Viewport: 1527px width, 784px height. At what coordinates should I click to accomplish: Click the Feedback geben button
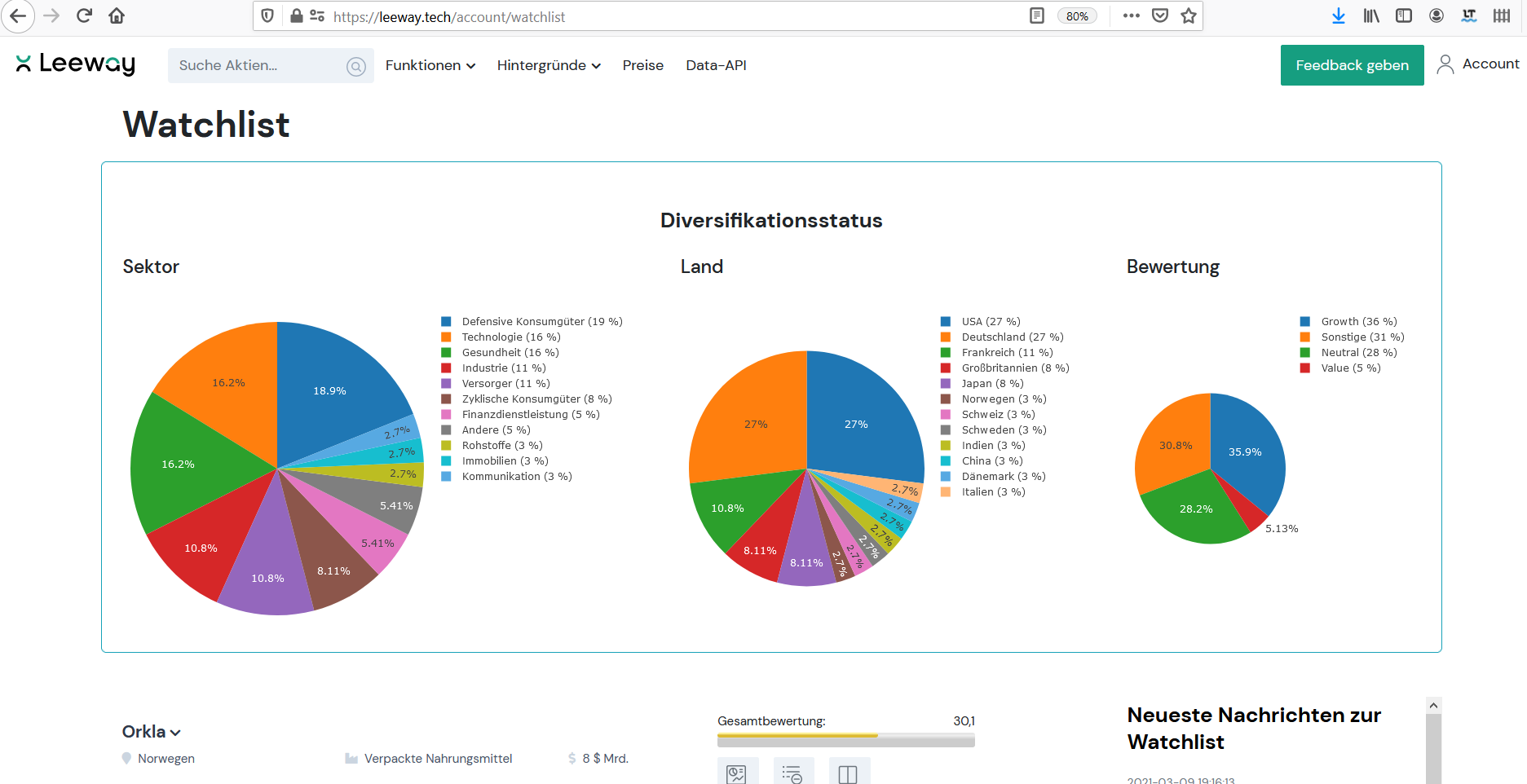click(x=1352, y=65)
